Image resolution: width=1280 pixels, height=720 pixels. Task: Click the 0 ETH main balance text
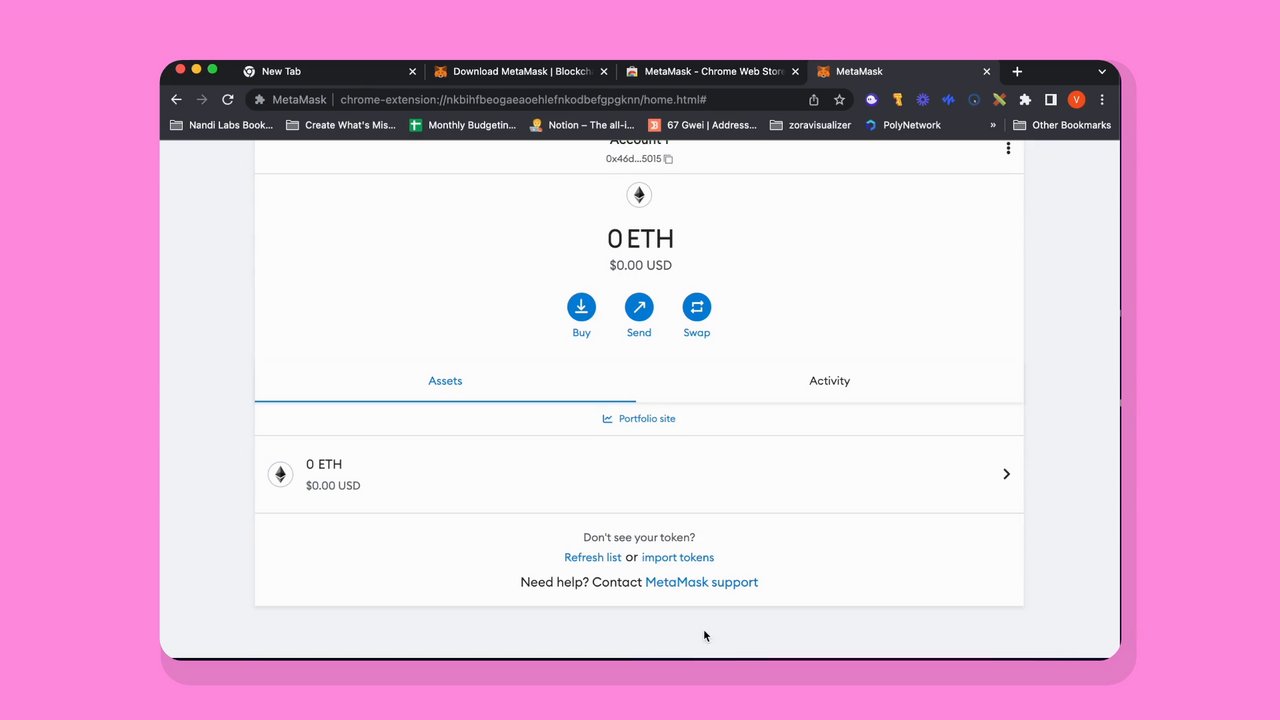pyautogui.click(x=640, y=239)
